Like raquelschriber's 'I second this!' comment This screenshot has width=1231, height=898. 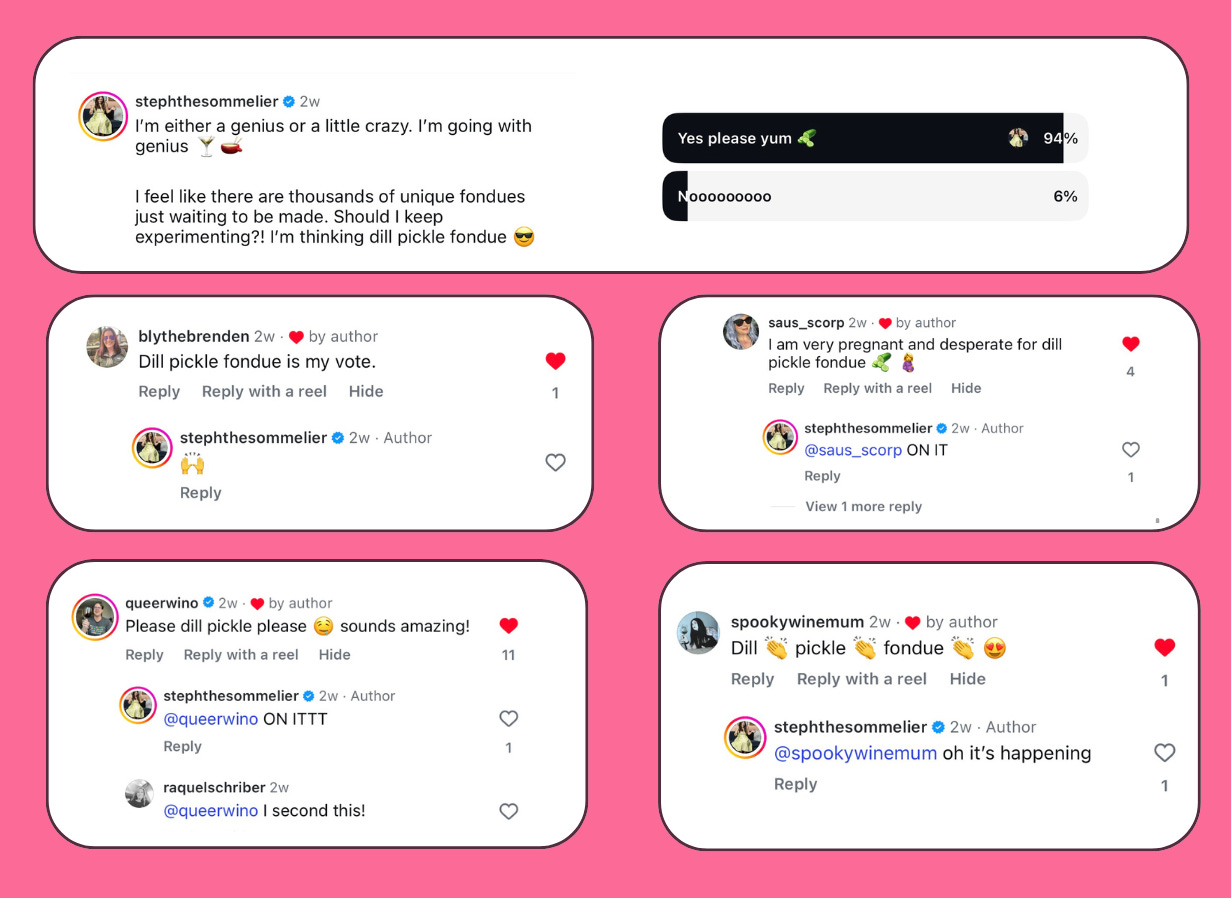tap(509, 811)
